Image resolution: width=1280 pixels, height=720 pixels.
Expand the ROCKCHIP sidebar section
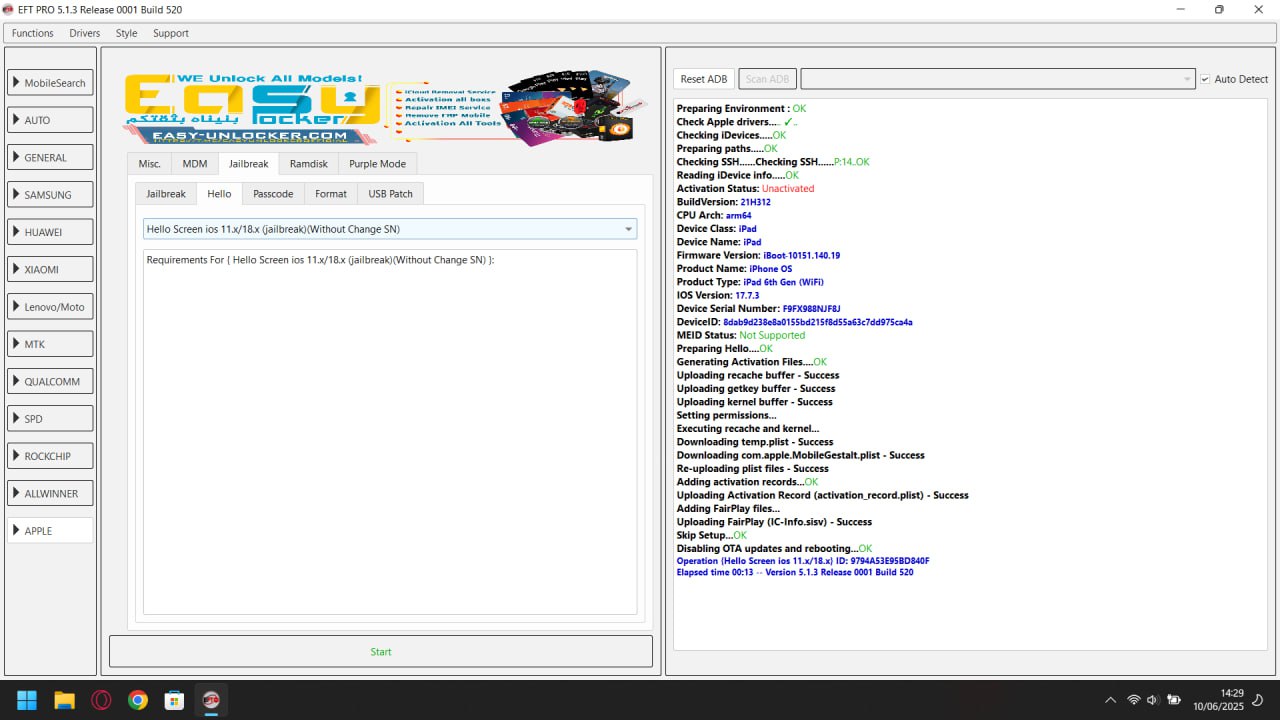coord(50,456)
